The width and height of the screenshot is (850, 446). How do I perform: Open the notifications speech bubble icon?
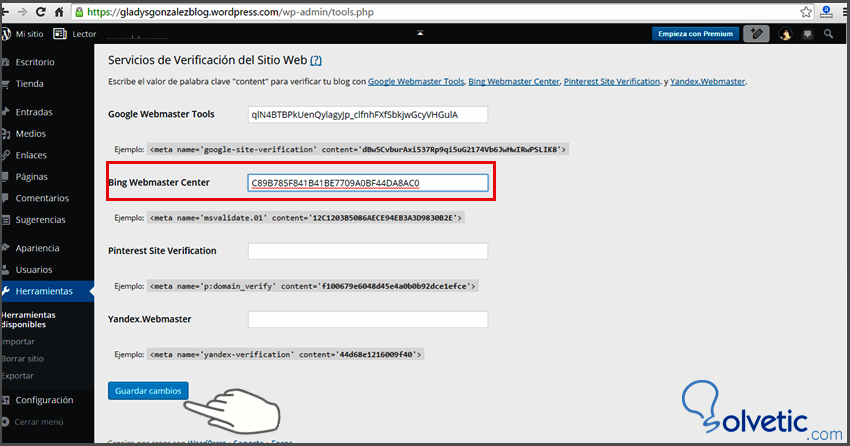pos(808,34)
